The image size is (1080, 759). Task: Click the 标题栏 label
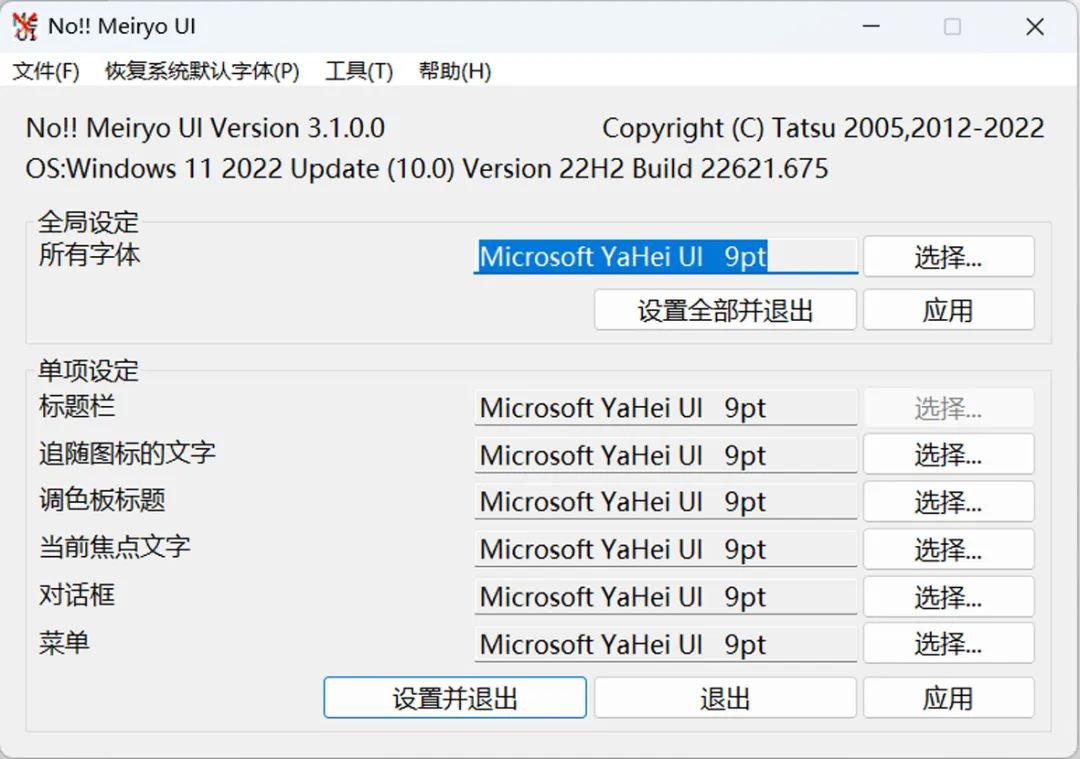[x=77, y=406]
